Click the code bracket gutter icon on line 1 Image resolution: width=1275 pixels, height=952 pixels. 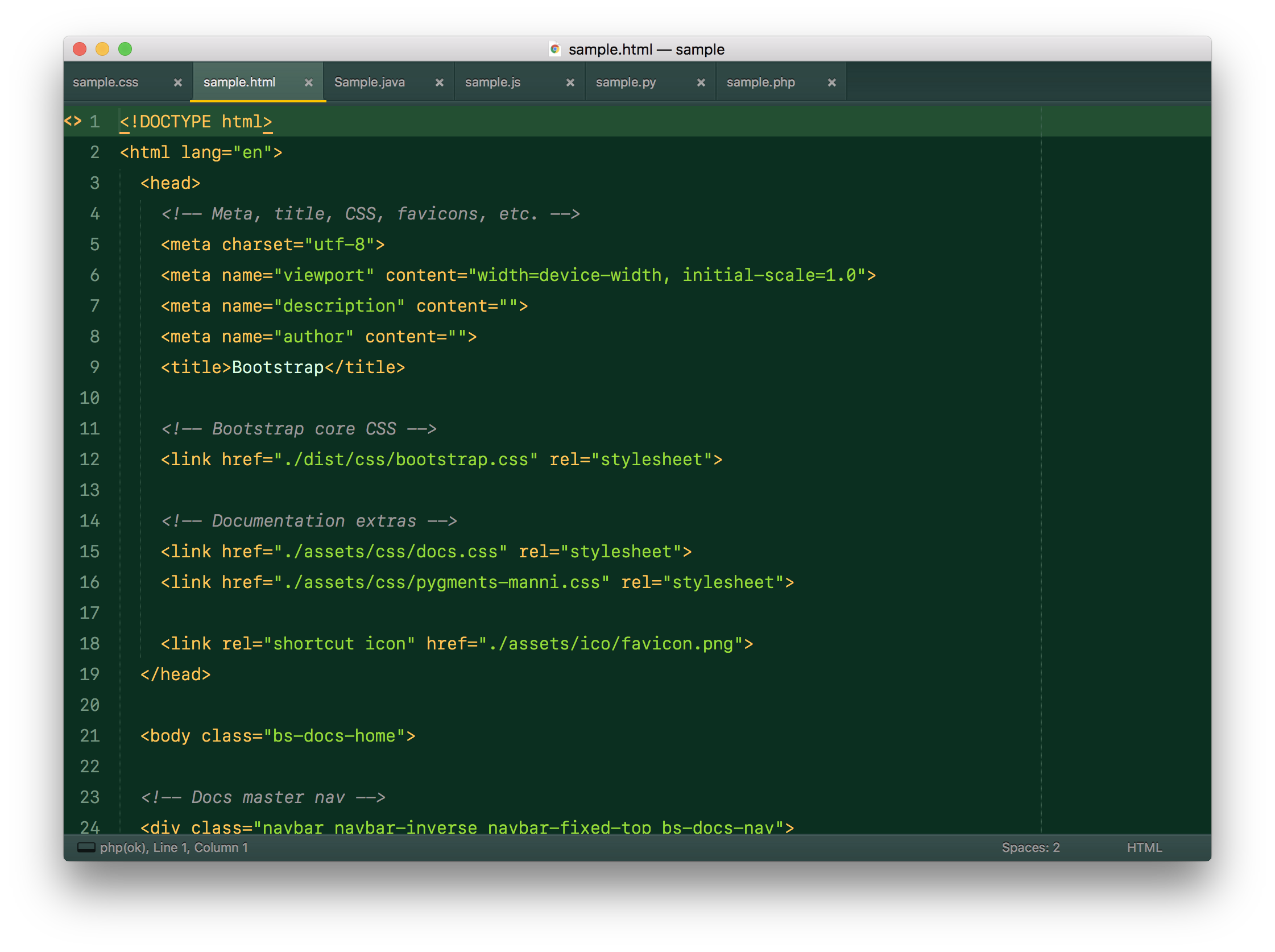tap(73, 121)
